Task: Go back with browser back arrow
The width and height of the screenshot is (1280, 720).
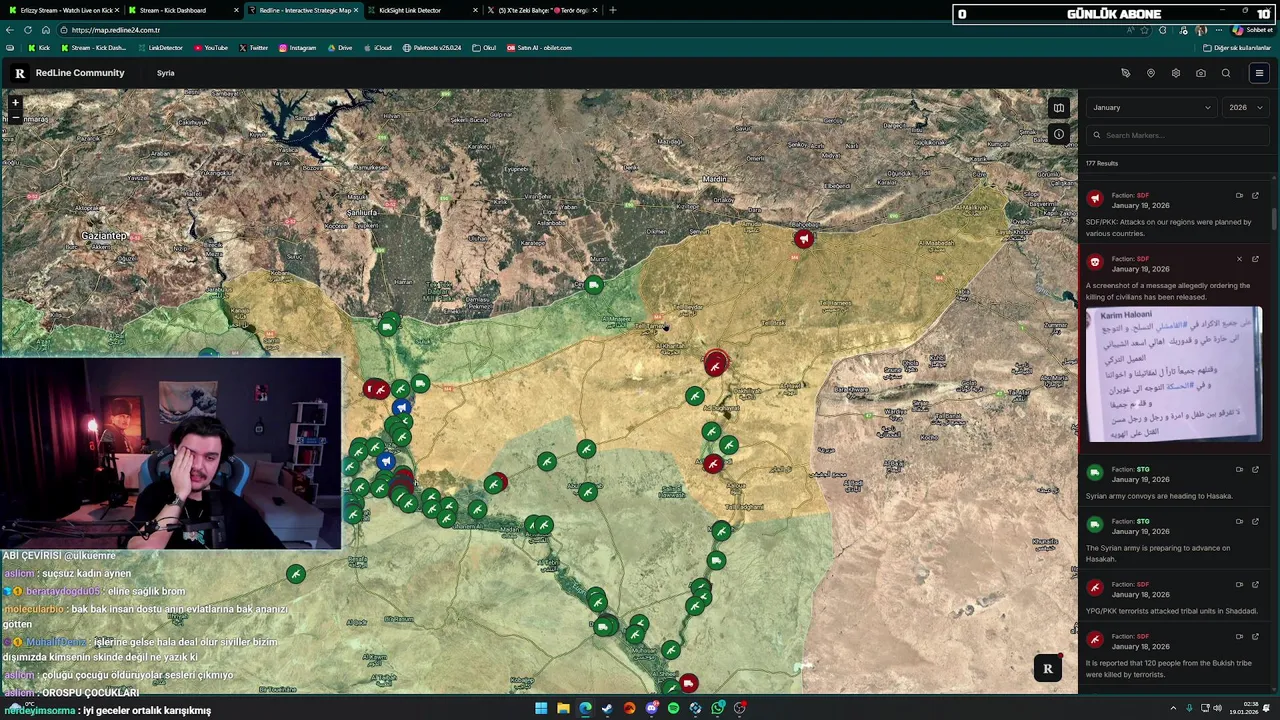Action: (10, 30)
